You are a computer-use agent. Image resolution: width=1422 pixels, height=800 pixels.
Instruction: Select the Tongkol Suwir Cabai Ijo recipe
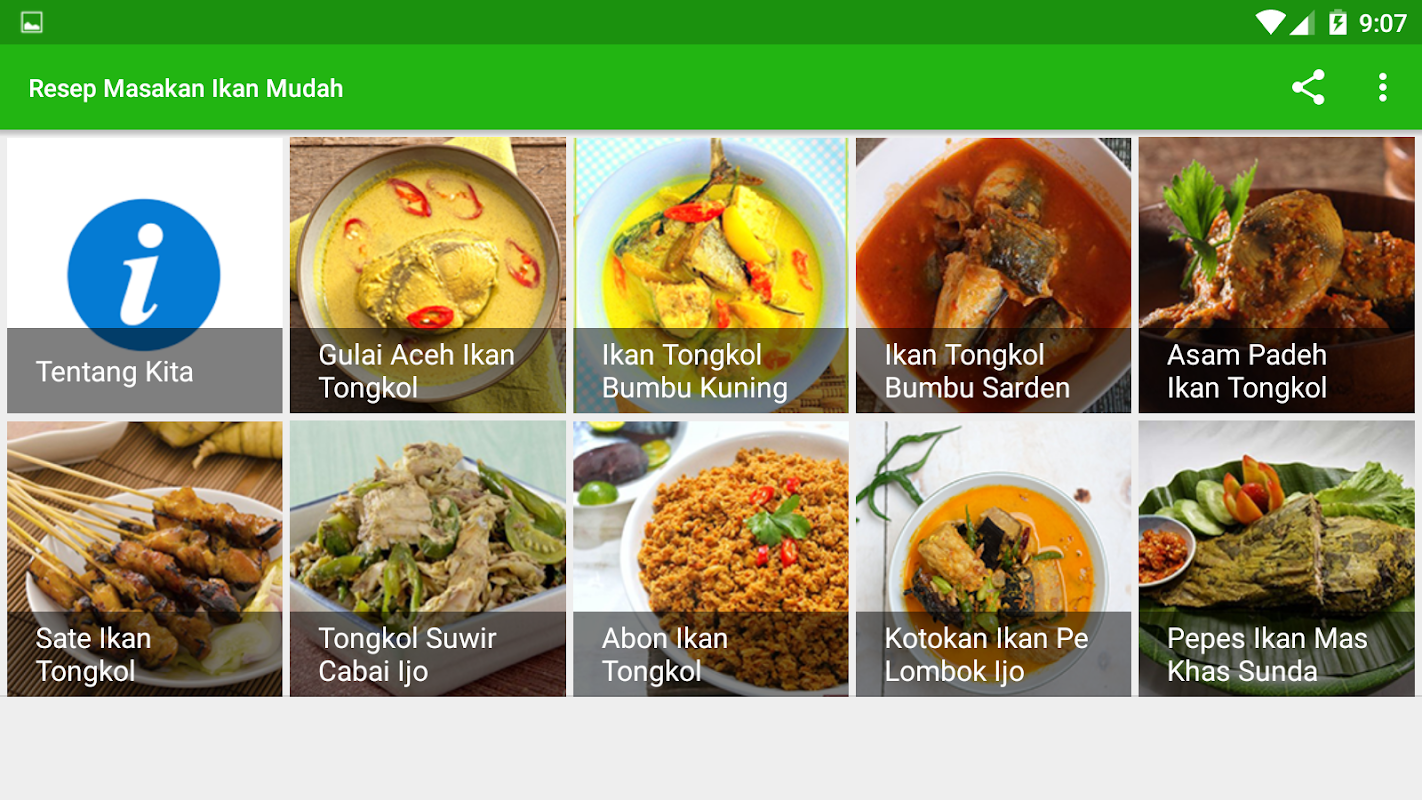pos(428,558)
